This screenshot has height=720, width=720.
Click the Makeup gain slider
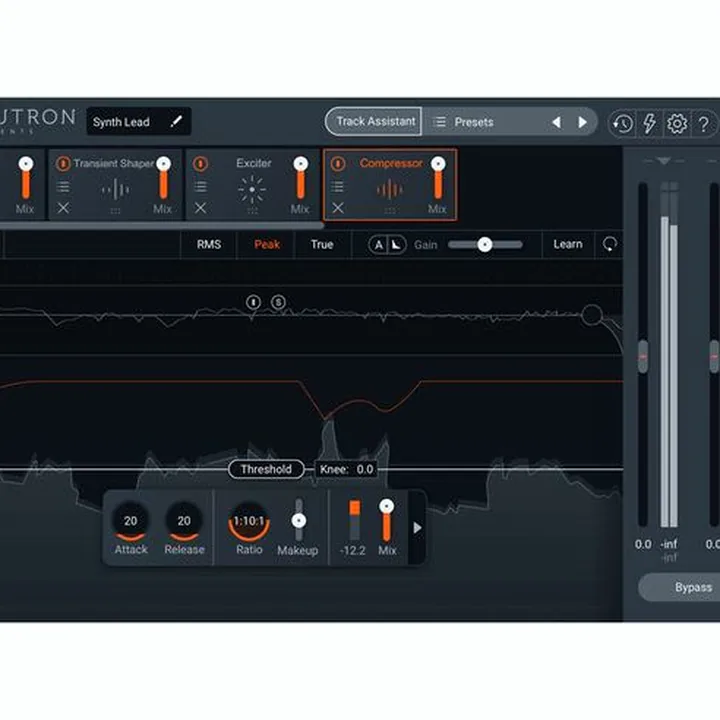pyautogui.click(x=299, y=520)
